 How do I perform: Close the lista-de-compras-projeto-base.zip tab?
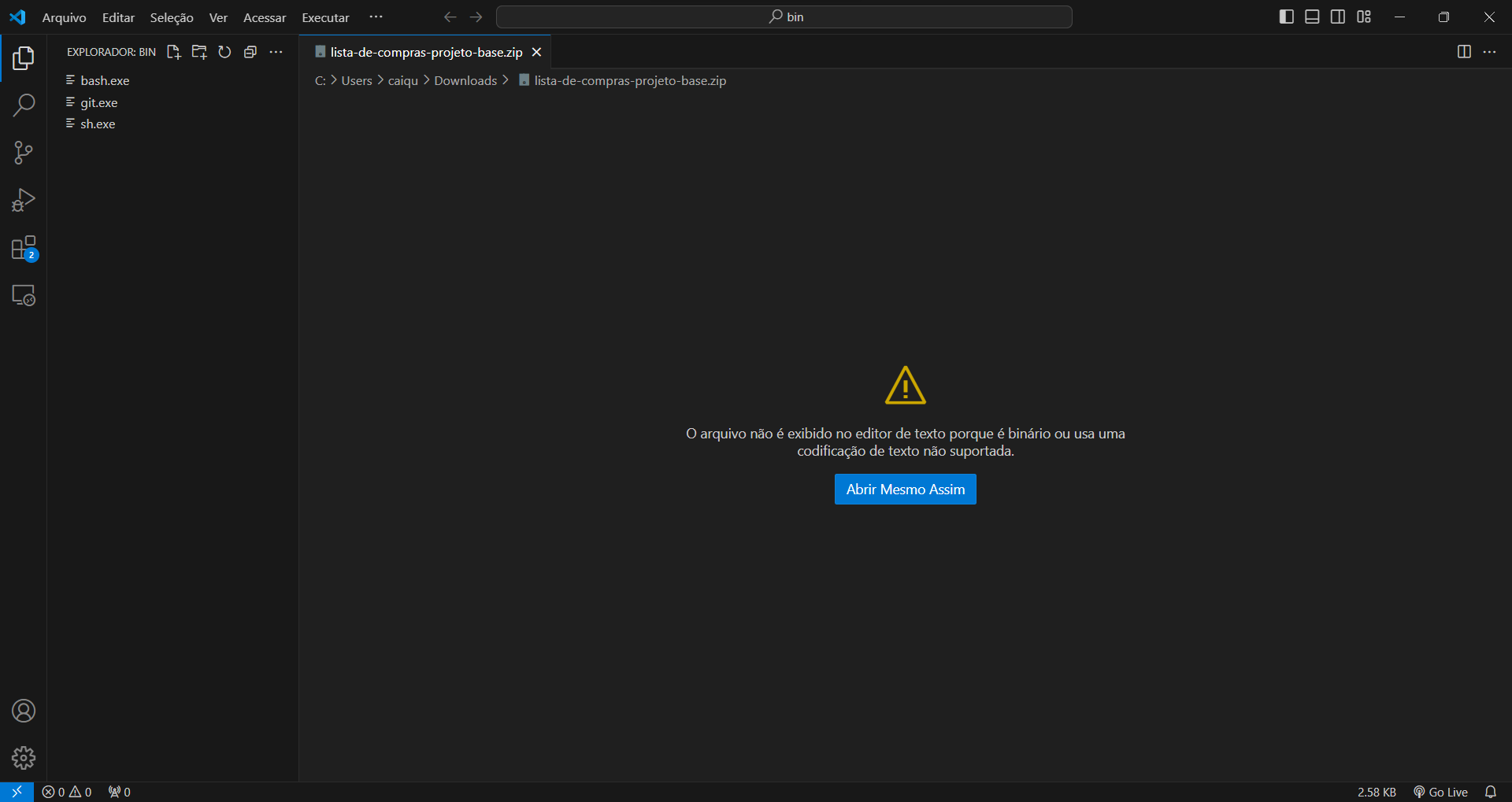[x=536, y=52]
